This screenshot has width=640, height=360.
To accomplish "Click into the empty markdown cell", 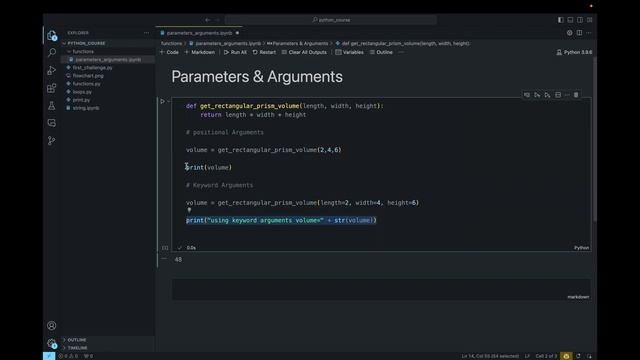I will 381,289.
